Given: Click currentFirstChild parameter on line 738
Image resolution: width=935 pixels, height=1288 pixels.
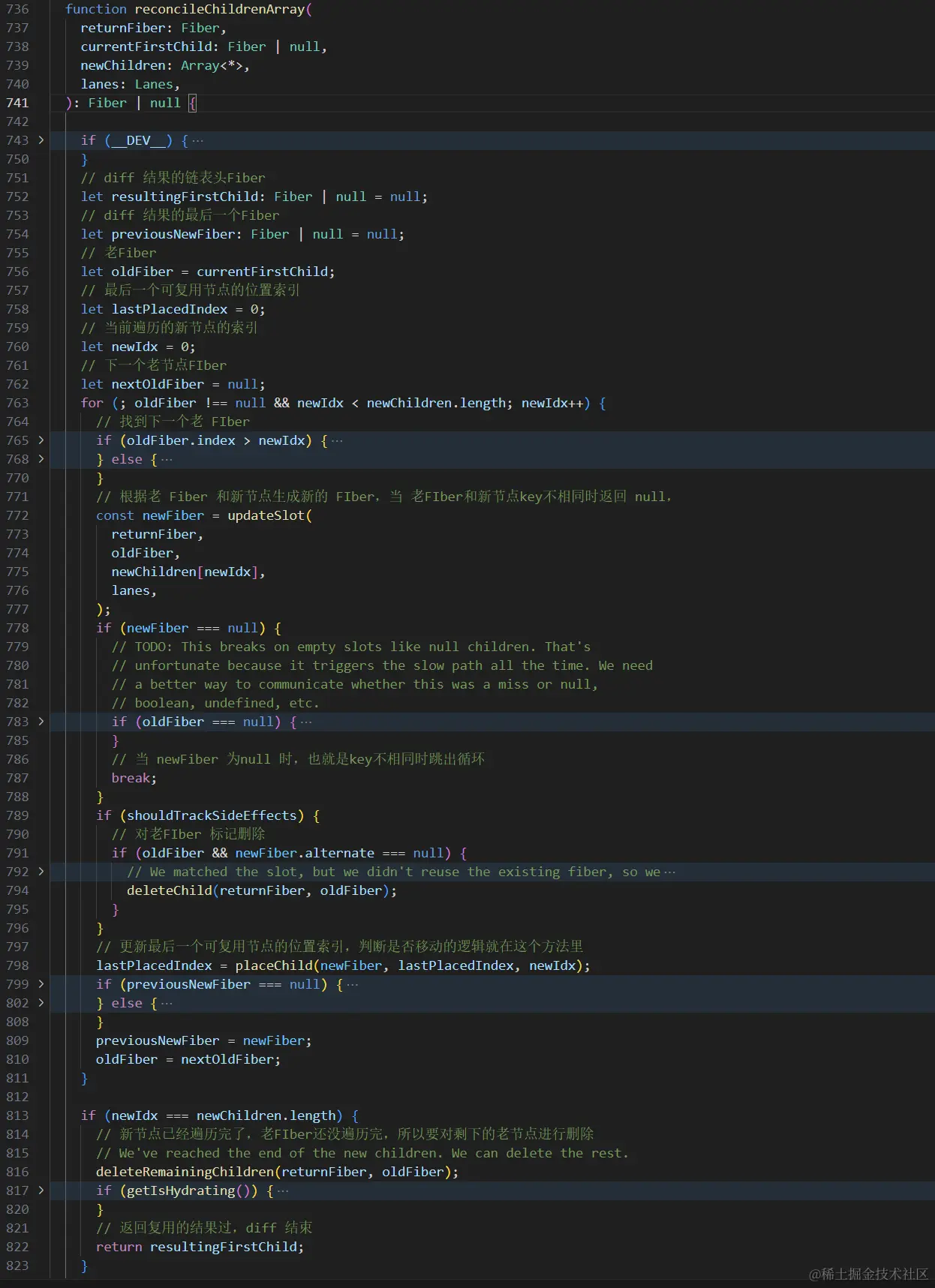Looking at the screenshot, I should point(146,47).
